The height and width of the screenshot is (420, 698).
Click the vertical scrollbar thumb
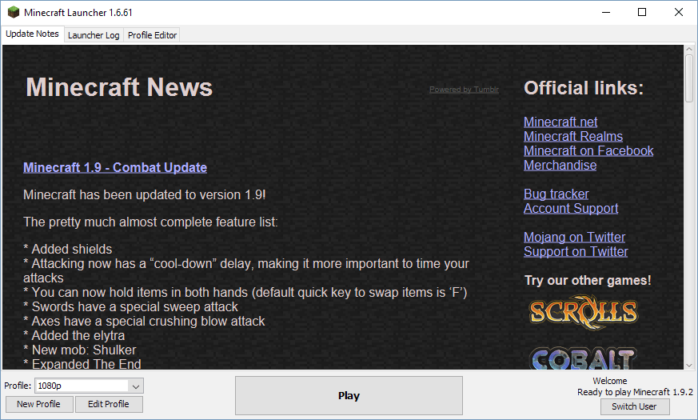pos(689,78)
